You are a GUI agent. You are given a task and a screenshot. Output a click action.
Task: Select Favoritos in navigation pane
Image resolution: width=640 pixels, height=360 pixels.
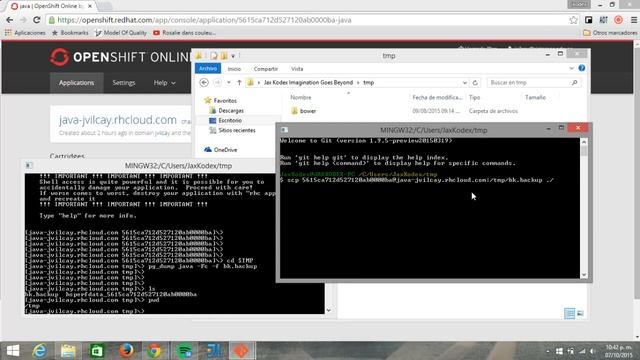pos(220,100)
